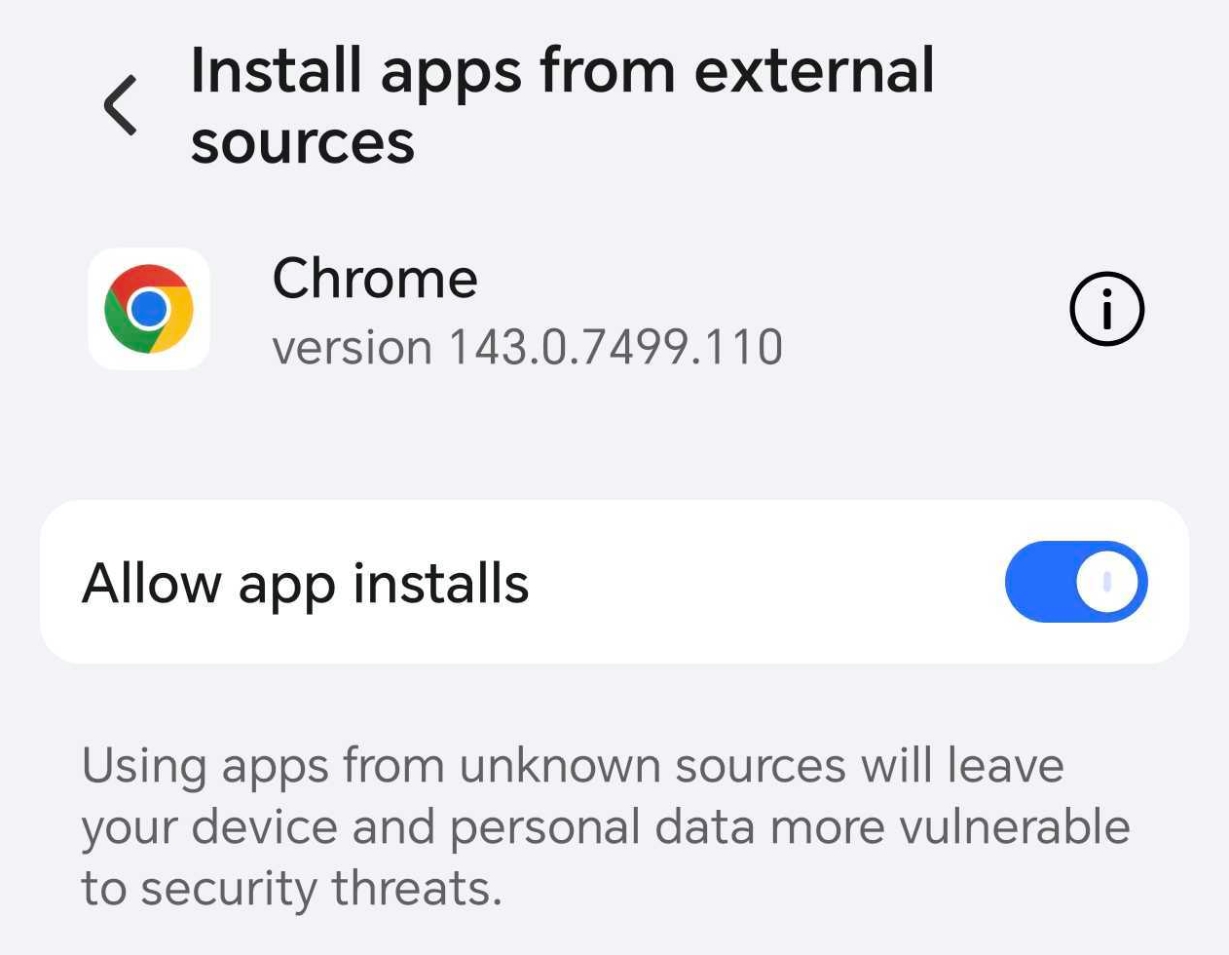Open Chrome app info via the circled i
Image resolution: width=1229 pixels, height=955 pixels.
click(x=1106, y=310)
